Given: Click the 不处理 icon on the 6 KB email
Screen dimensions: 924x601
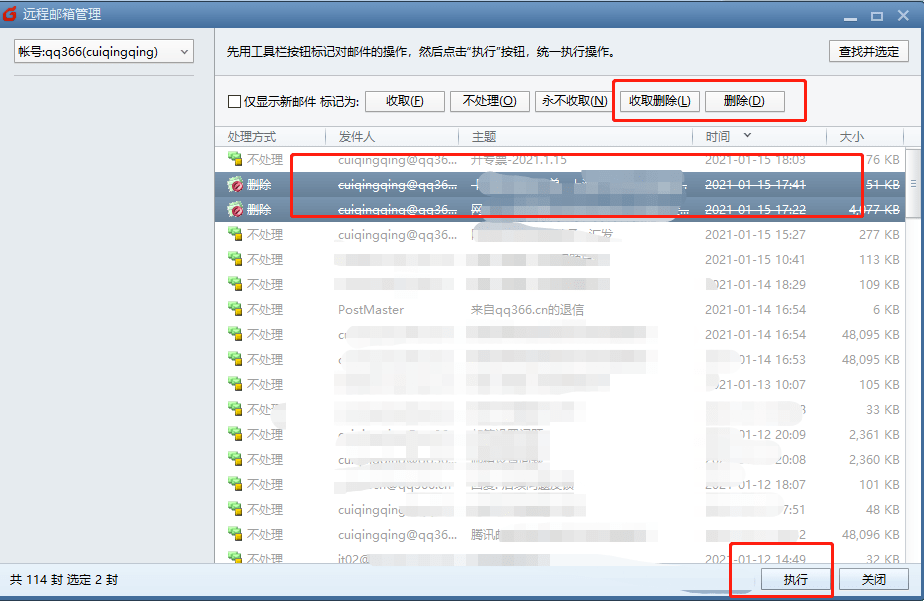Looking at the screenshot, I should click(235, 310).
